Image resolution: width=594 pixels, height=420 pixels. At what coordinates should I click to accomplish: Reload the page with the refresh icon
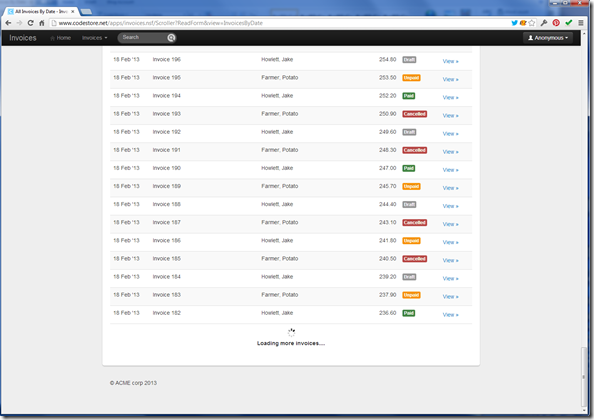pyautogui.click(x=31, y=23)
